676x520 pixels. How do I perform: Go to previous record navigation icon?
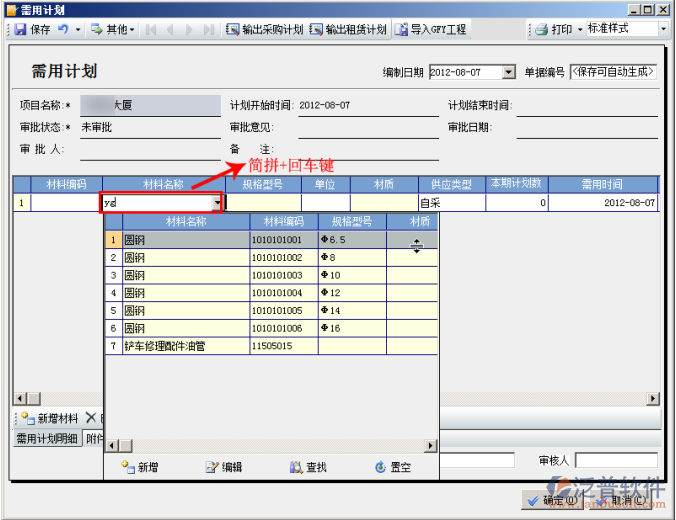pyautogui.click(x=169, y=29)
